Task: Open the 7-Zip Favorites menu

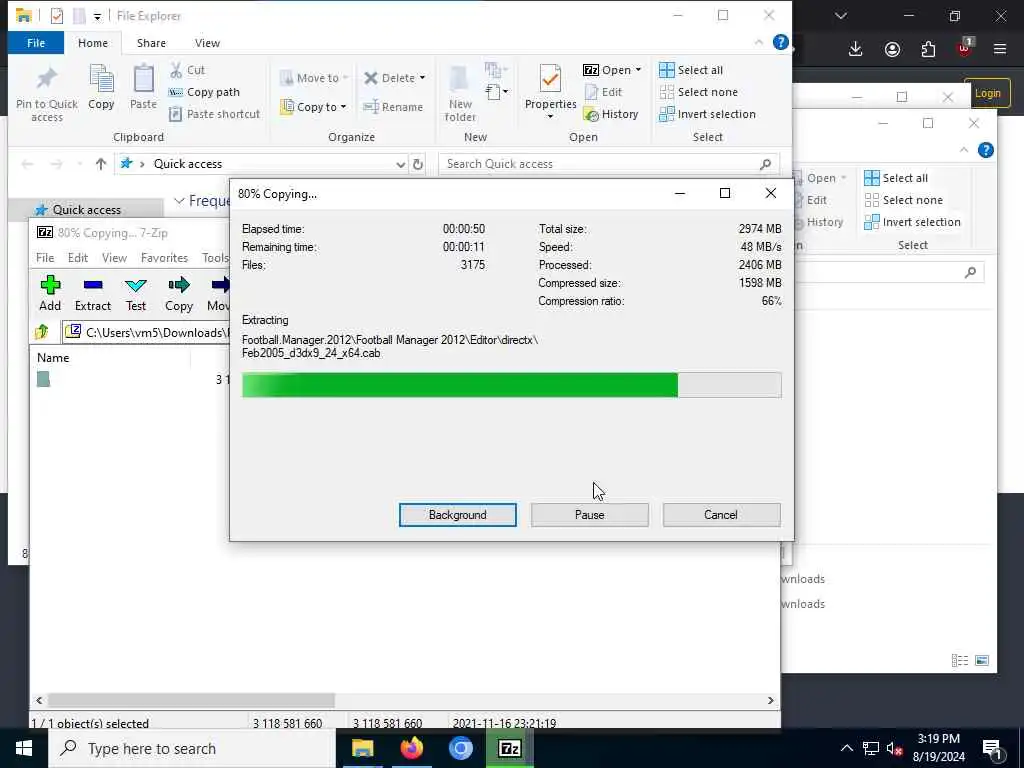Action: pyautogui.click(x=164, y=258)
